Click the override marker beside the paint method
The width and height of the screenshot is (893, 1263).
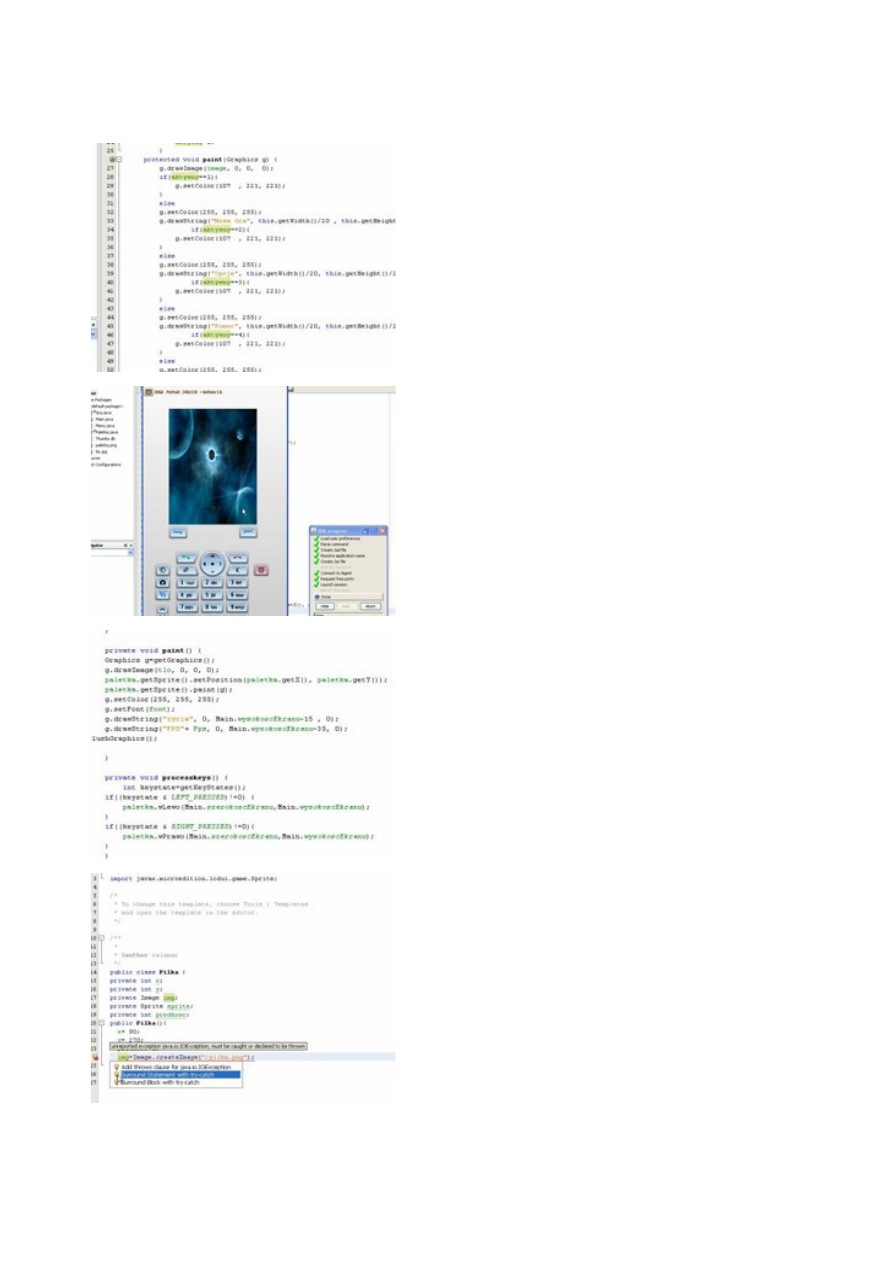(115, 160)
